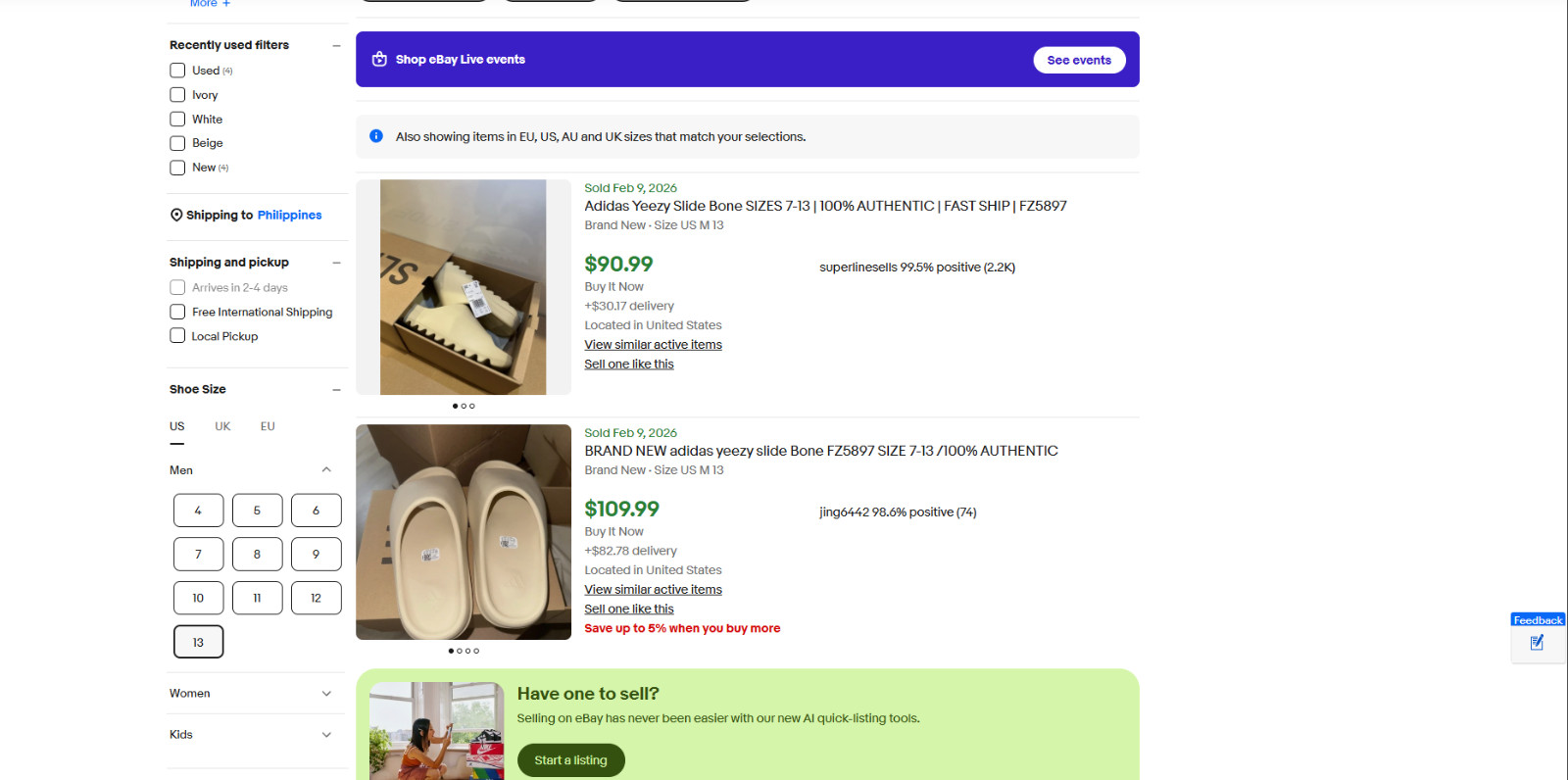
Task: Check the Ivory color filter
Action: tap(177, 94)
